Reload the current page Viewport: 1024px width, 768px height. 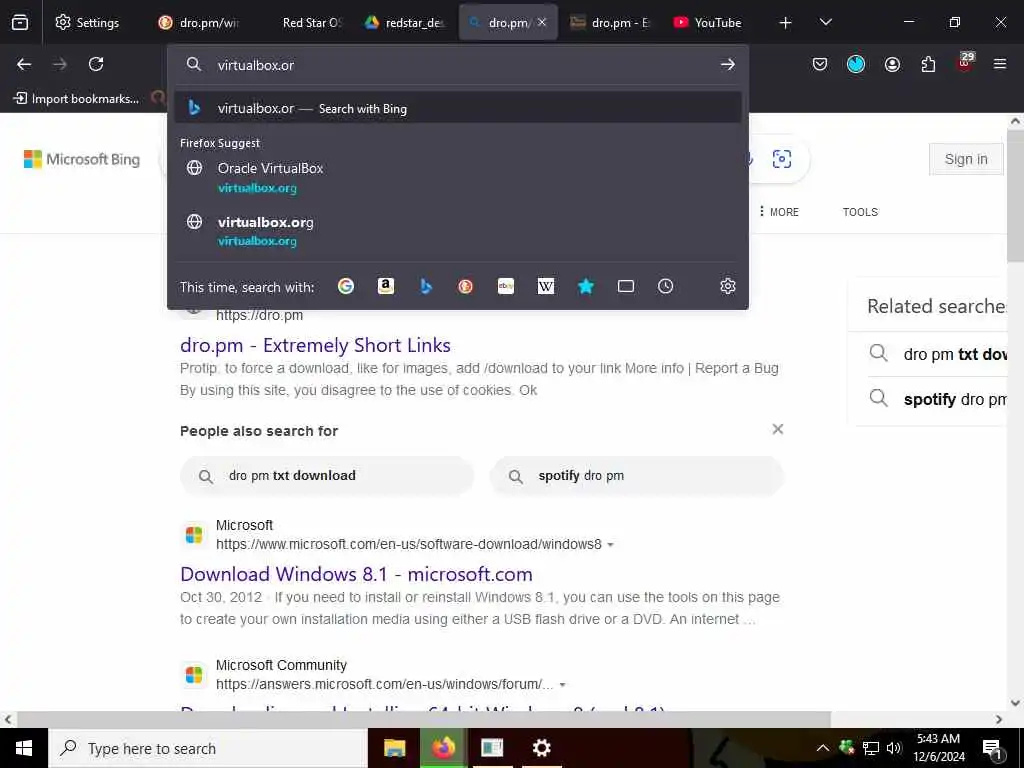click(96, 64)
